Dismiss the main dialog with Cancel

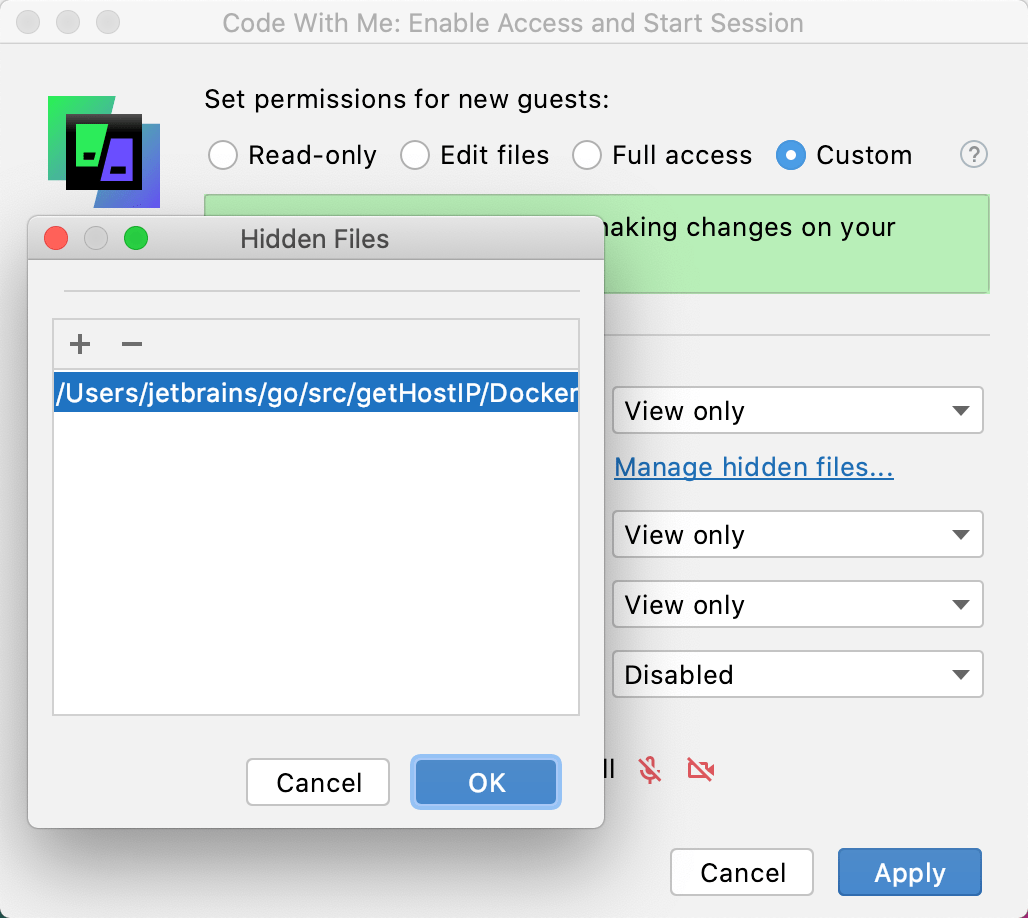pyautogui.click(x=741, y=872)
